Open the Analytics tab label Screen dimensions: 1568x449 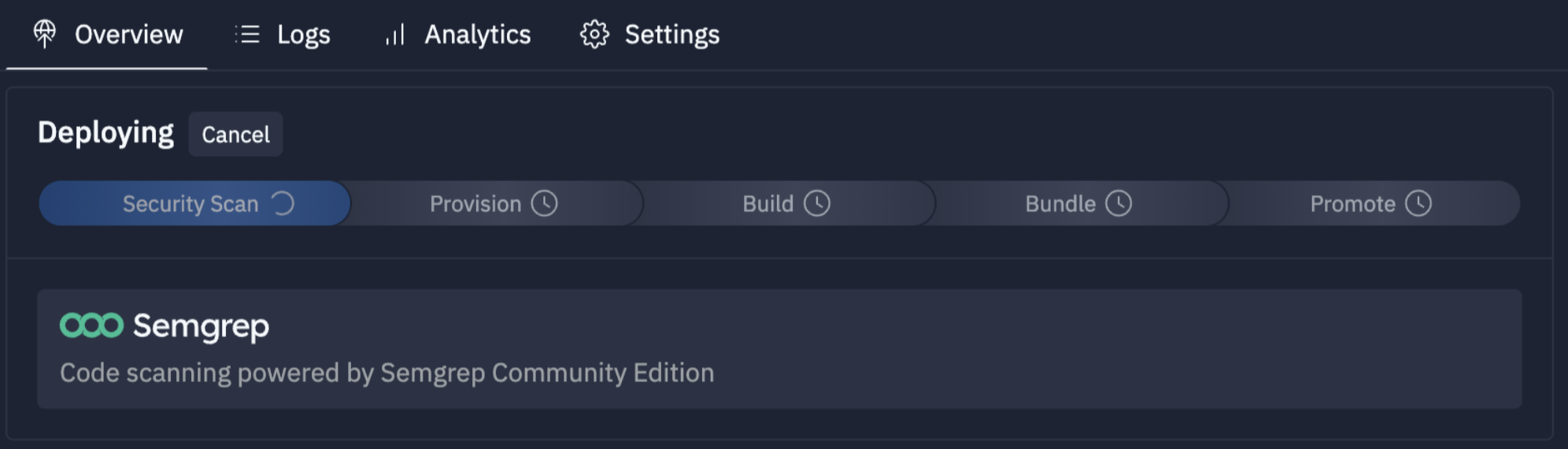click(477, 35)
